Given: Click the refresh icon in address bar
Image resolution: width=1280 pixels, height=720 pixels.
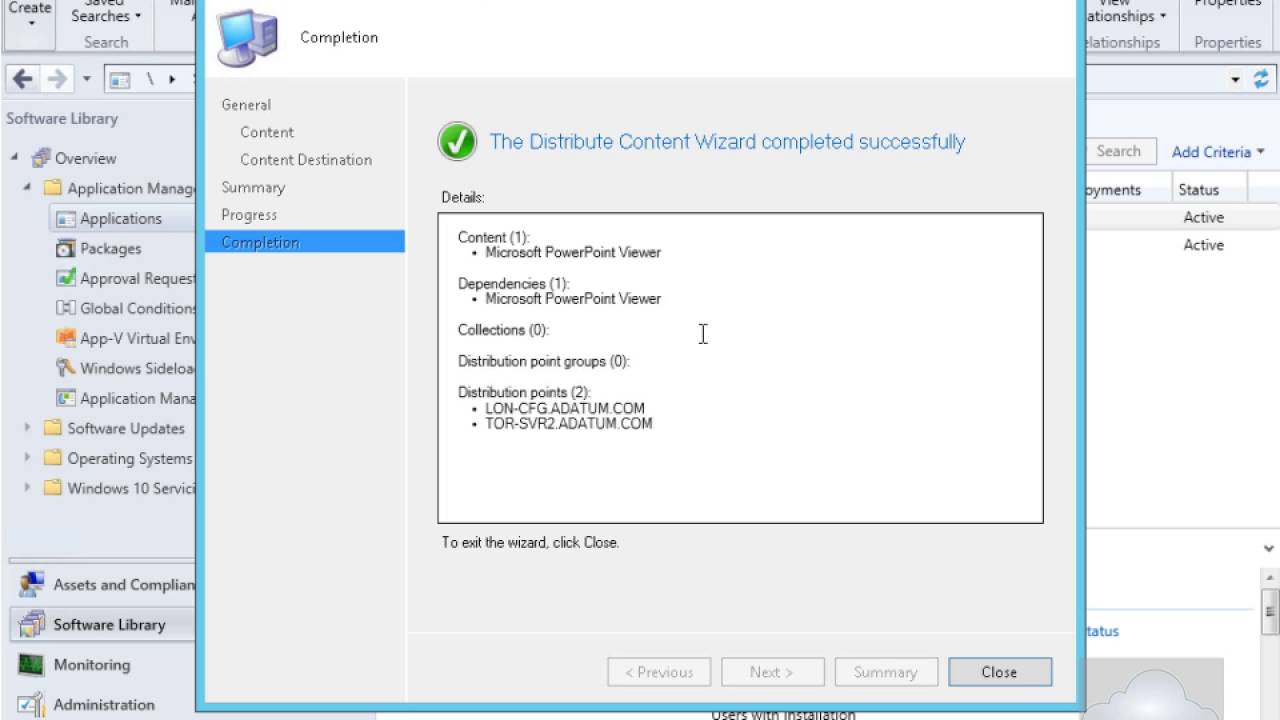Looking at the screenshot, I should [x=1261, y=79].
